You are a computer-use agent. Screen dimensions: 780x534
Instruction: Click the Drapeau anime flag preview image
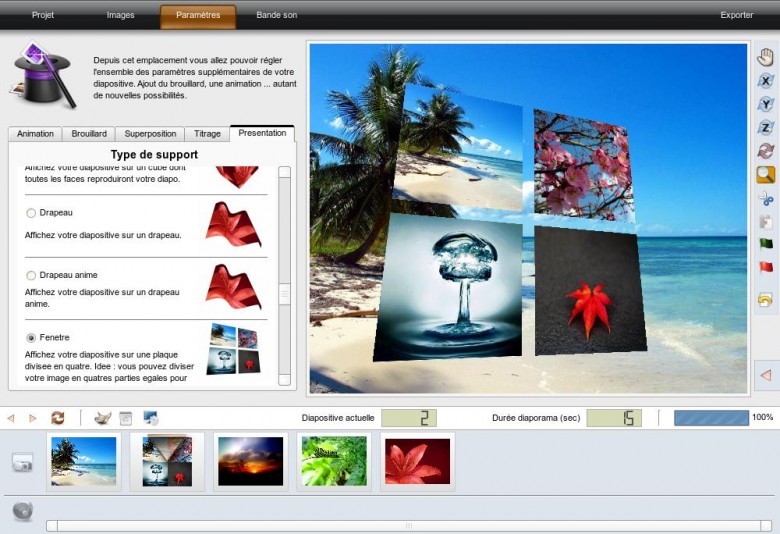(233, 287)
